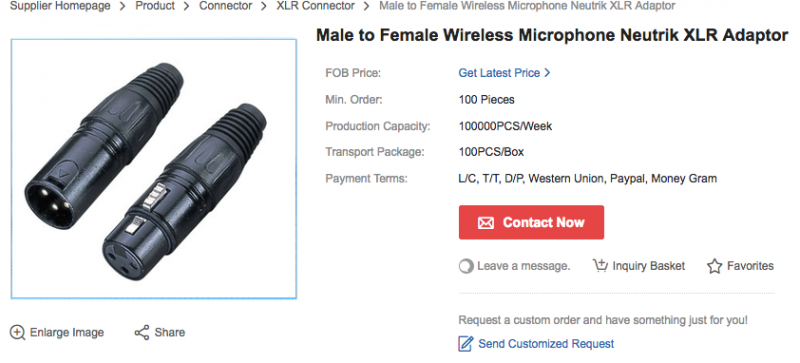Image resolution: width=800 pixels, height=363 pixels.
Task: Click the Send Customized Request pencil icon
Action: tap(466, 344)
